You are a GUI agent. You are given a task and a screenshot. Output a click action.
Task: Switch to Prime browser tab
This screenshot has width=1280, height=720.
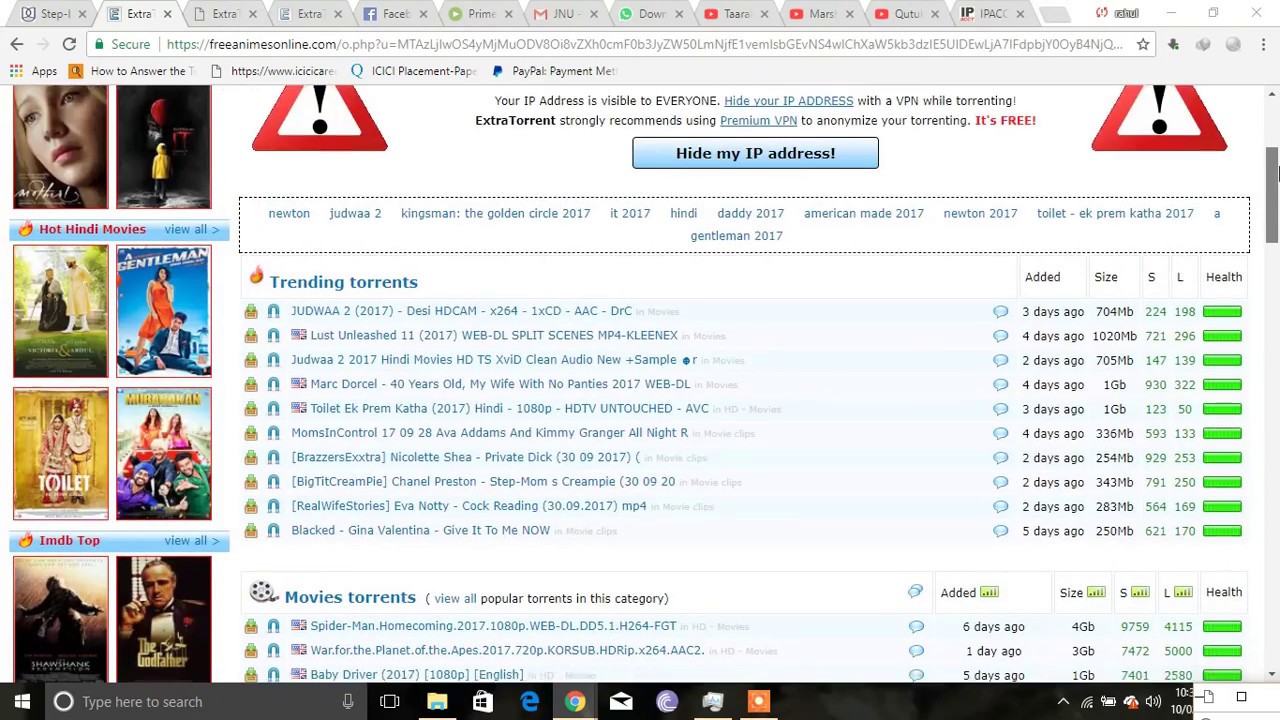click(481, 14)
